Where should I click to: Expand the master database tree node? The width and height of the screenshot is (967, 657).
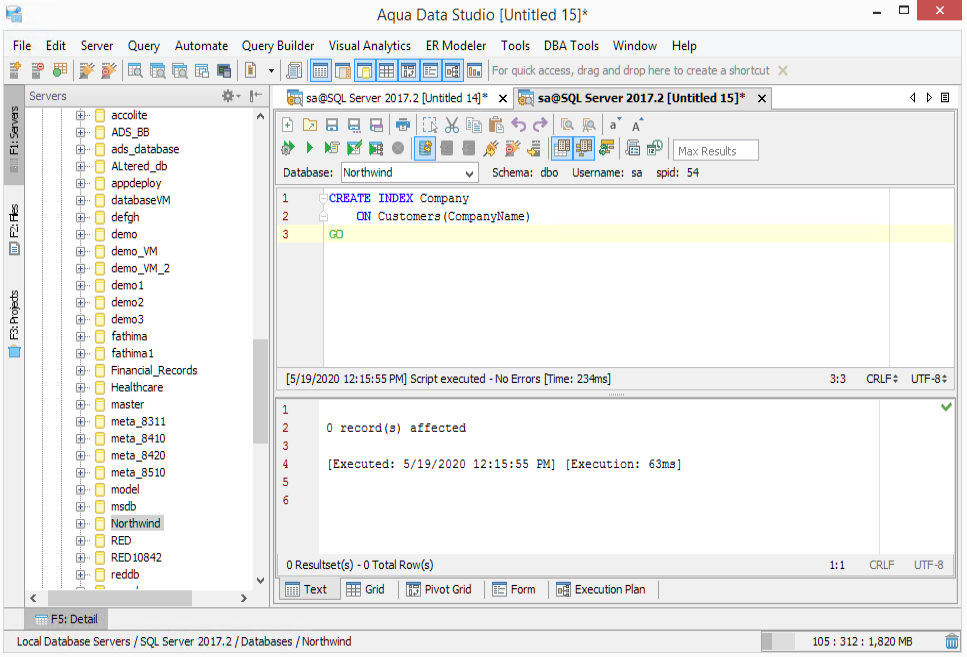coord(81,405)
